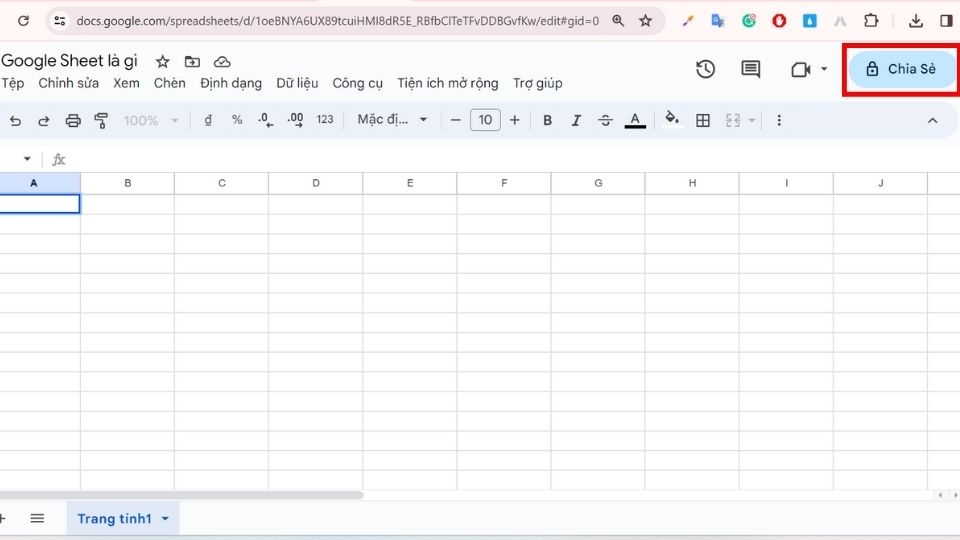
Task: Open the all sheets list icon
Action: click(37, 519)
